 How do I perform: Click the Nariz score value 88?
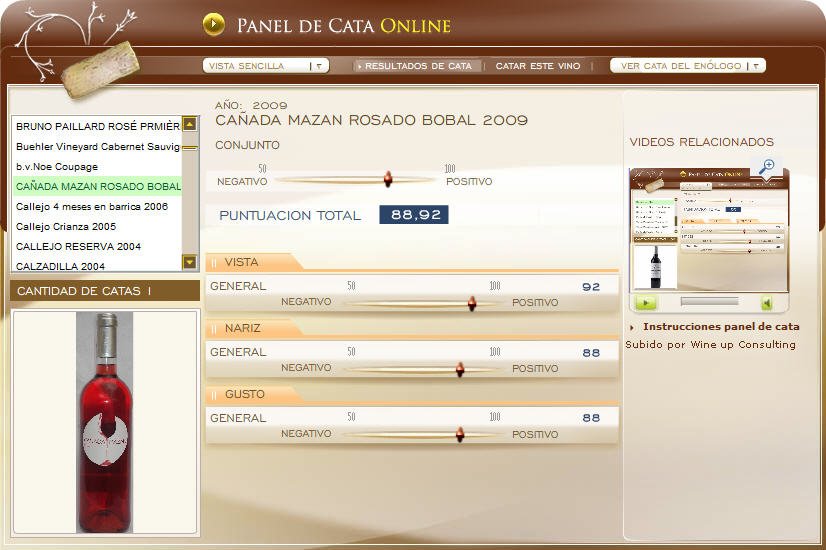(x=591, y=353)
